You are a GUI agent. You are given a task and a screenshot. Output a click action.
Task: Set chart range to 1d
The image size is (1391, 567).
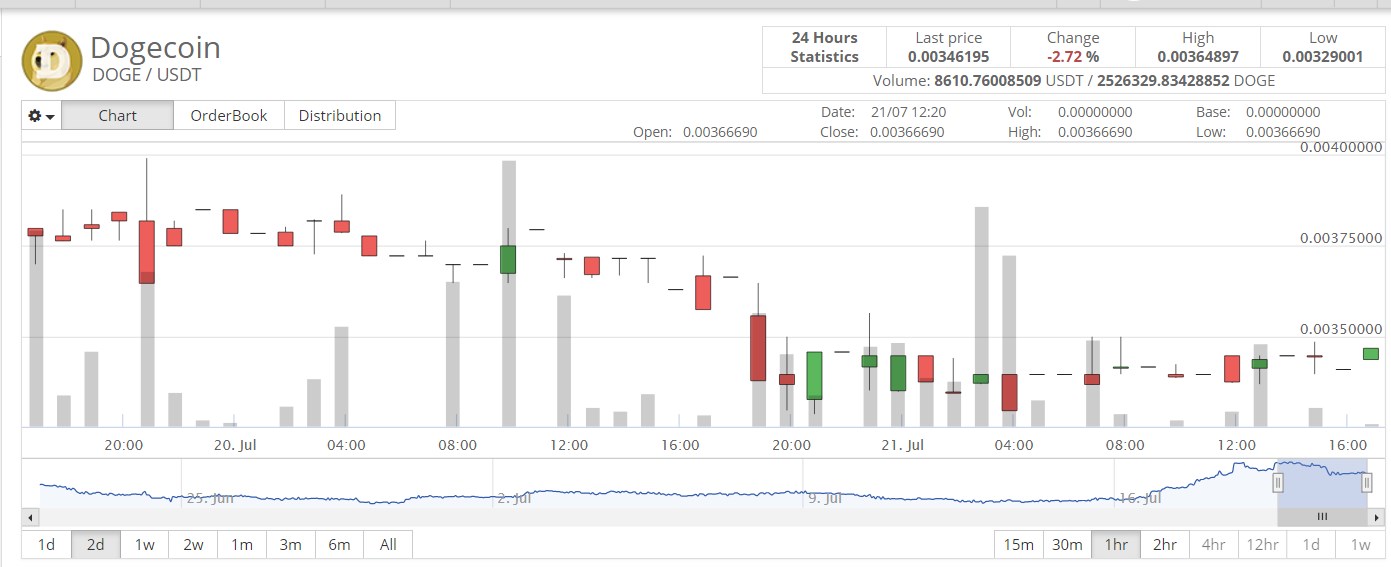pos(46,545)
